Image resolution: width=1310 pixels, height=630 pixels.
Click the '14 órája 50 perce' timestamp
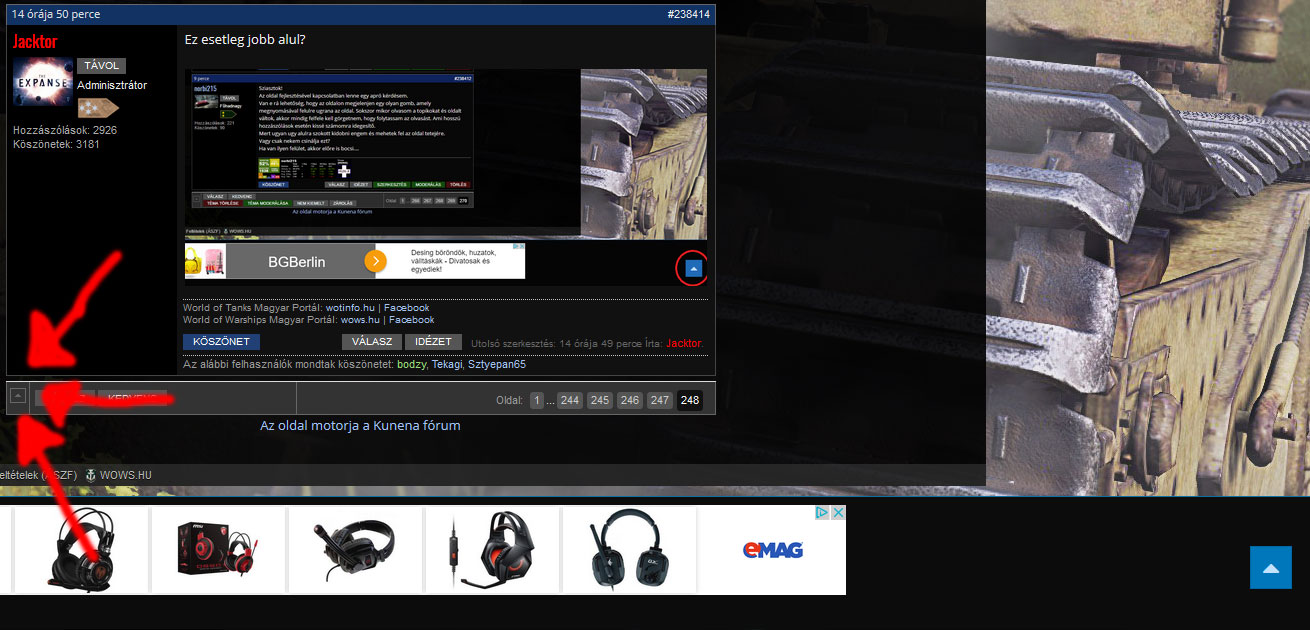coord(54,15)
